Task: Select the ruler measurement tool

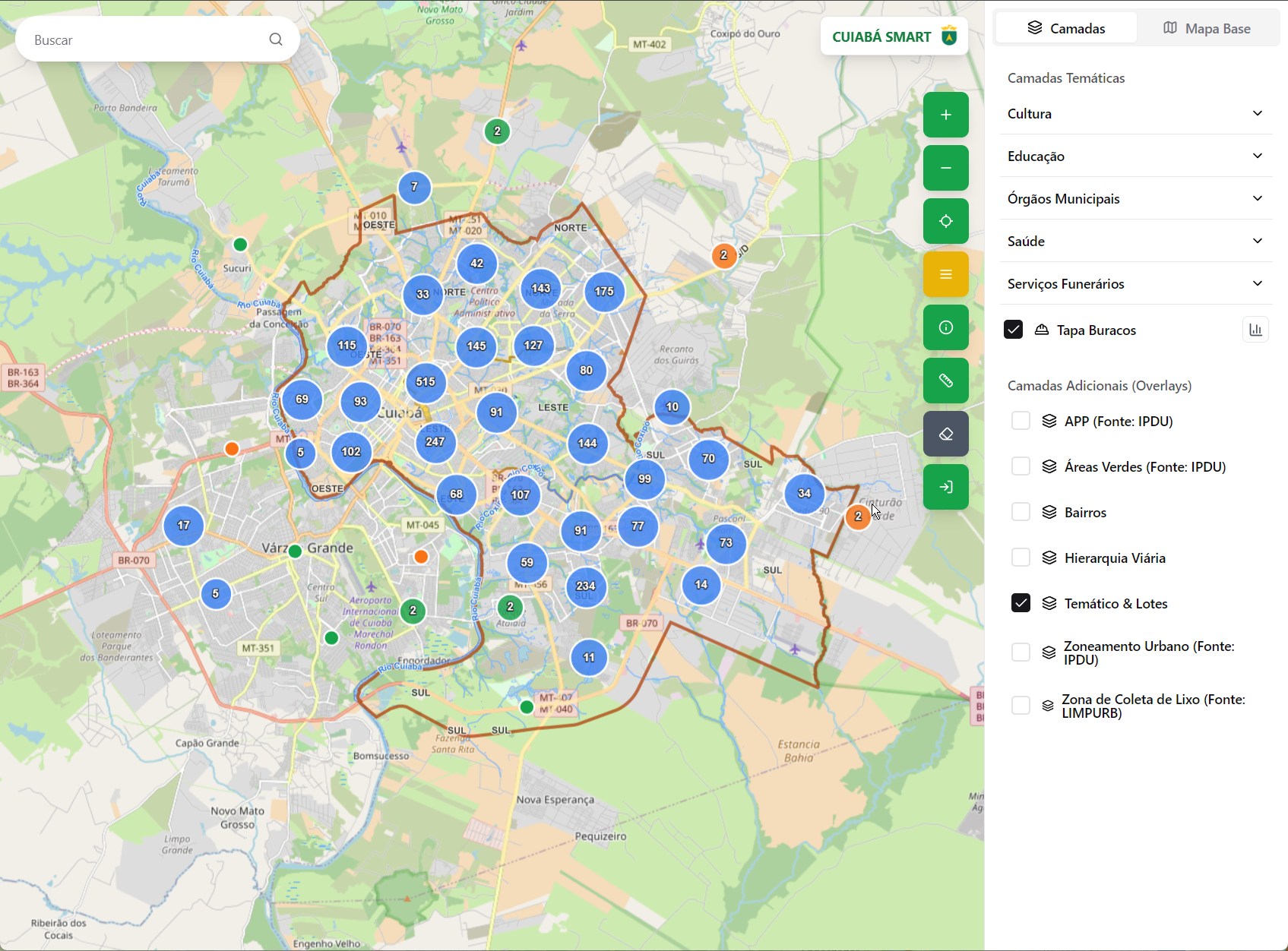Action: tap(945, 380)
